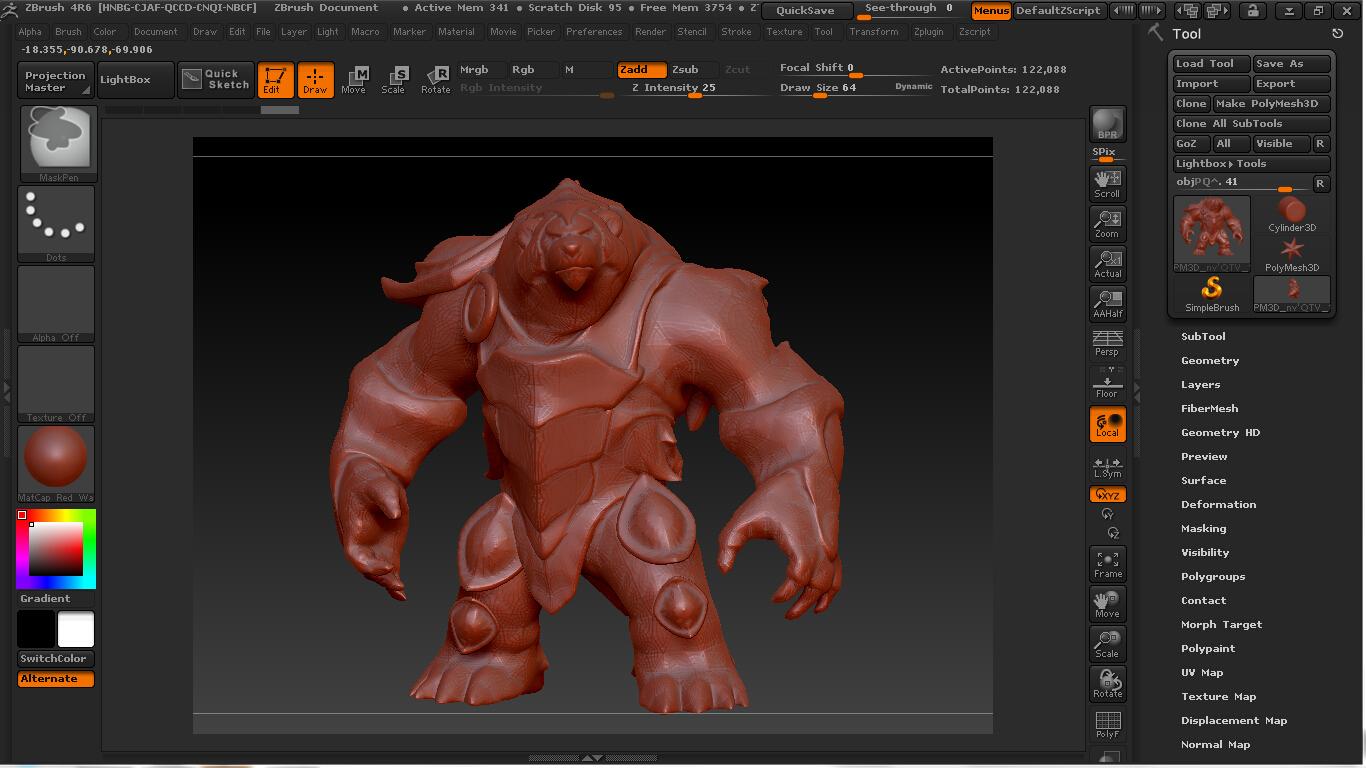Click the Move view icon on right shelf
Viewport: 1366px width, 768px height.
click(1107, 604)
